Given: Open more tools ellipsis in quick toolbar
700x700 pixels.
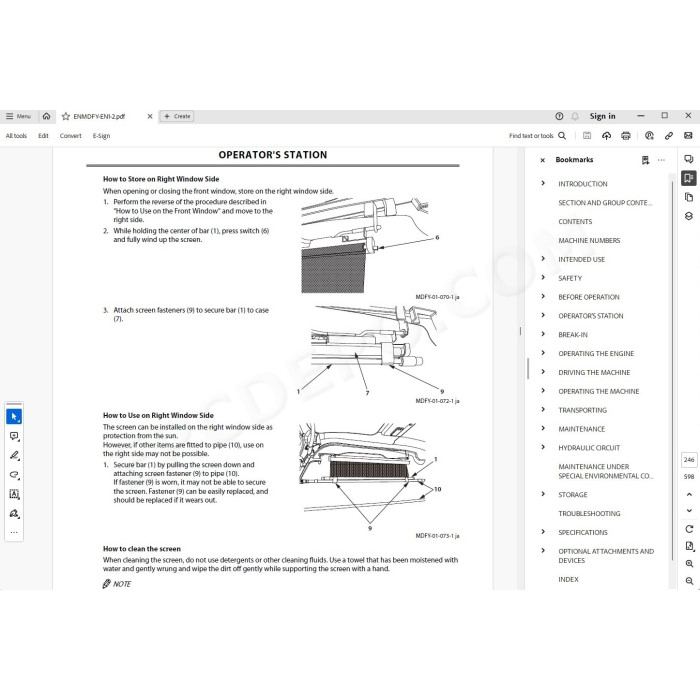Looking at the screenshot, I should (14, 532).
